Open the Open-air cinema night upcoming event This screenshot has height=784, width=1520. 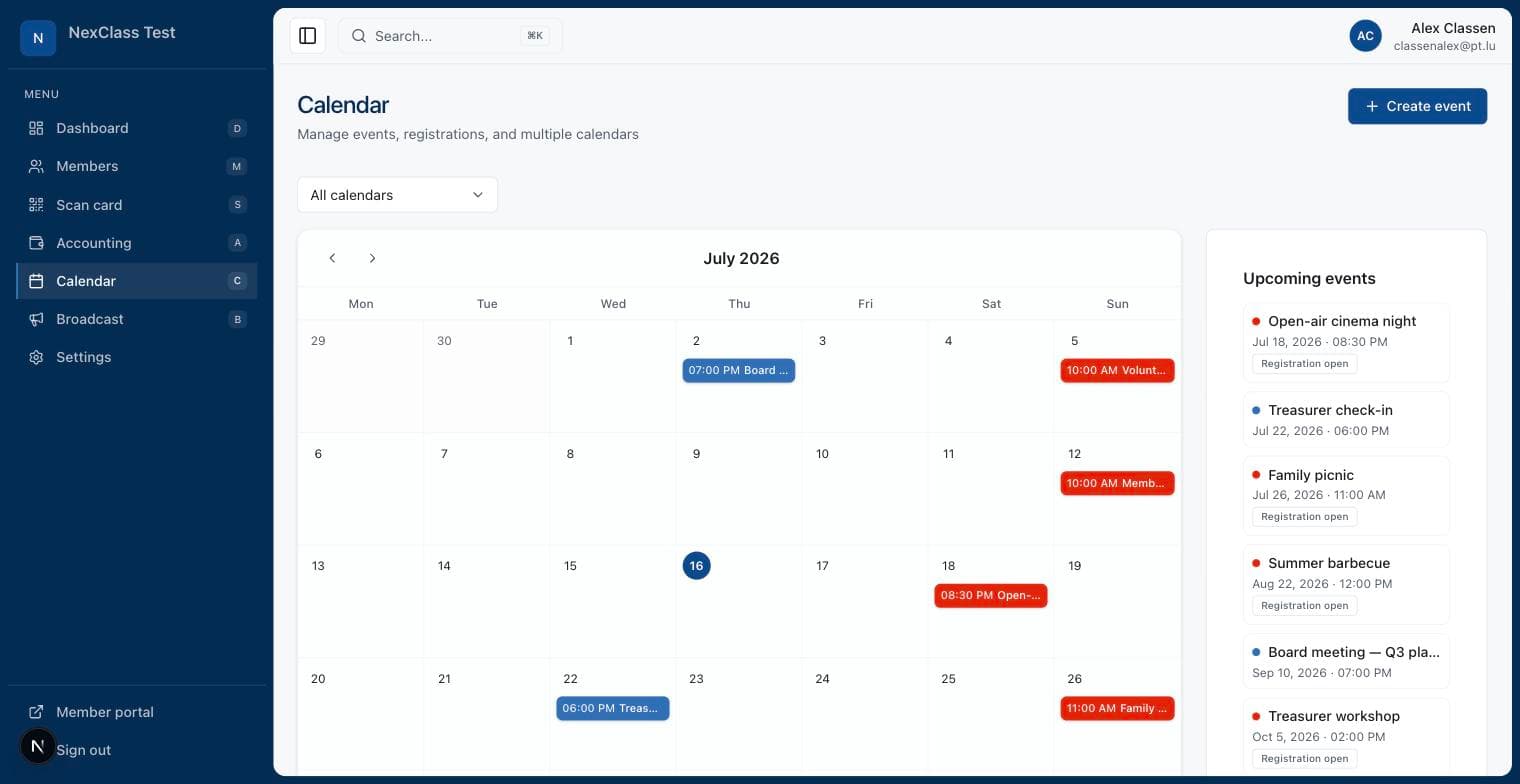pyautogui.click(x=1346, y=343)
